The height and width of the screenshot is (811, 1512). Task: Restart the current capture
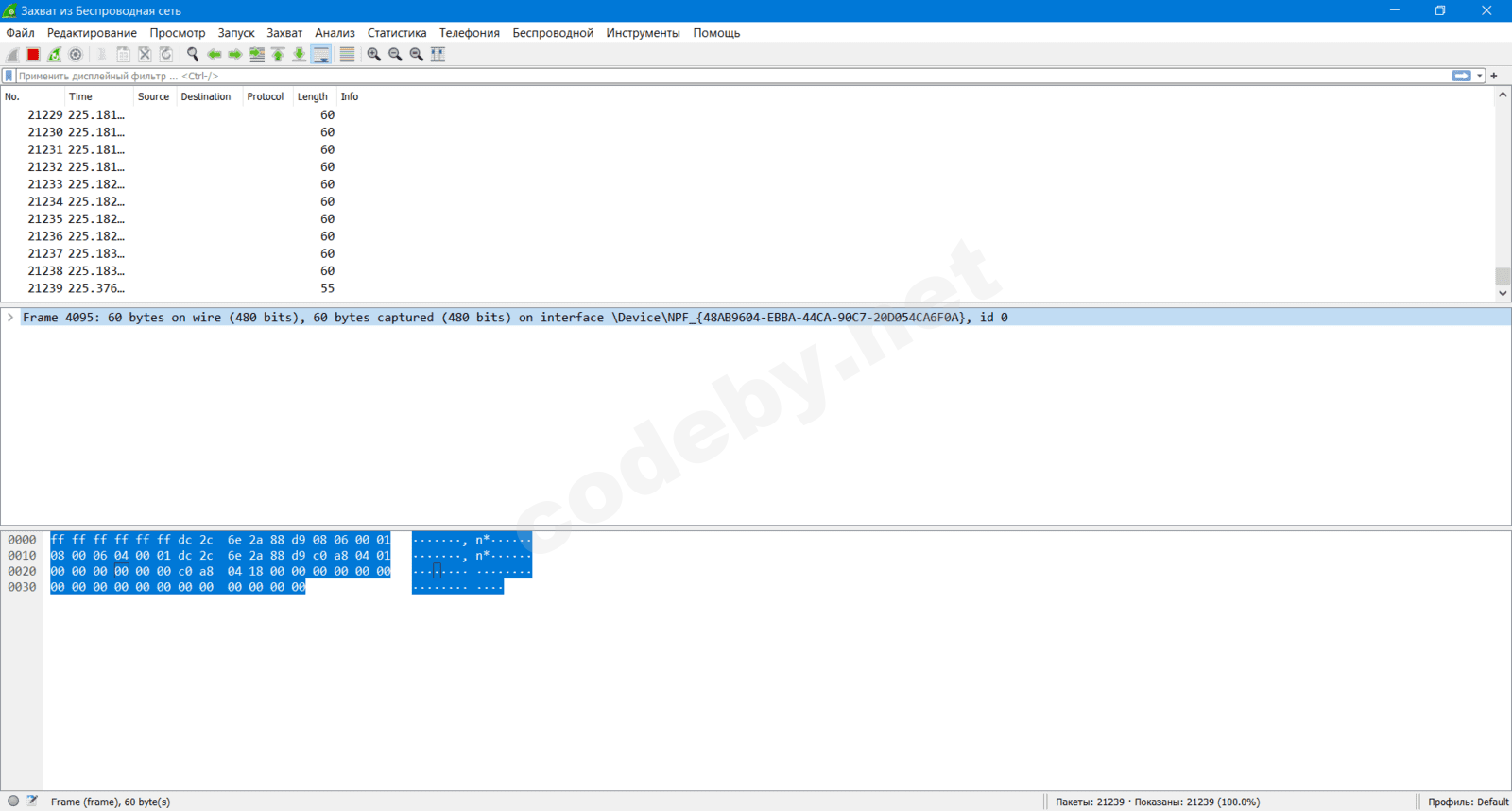(x=55, y=55)
